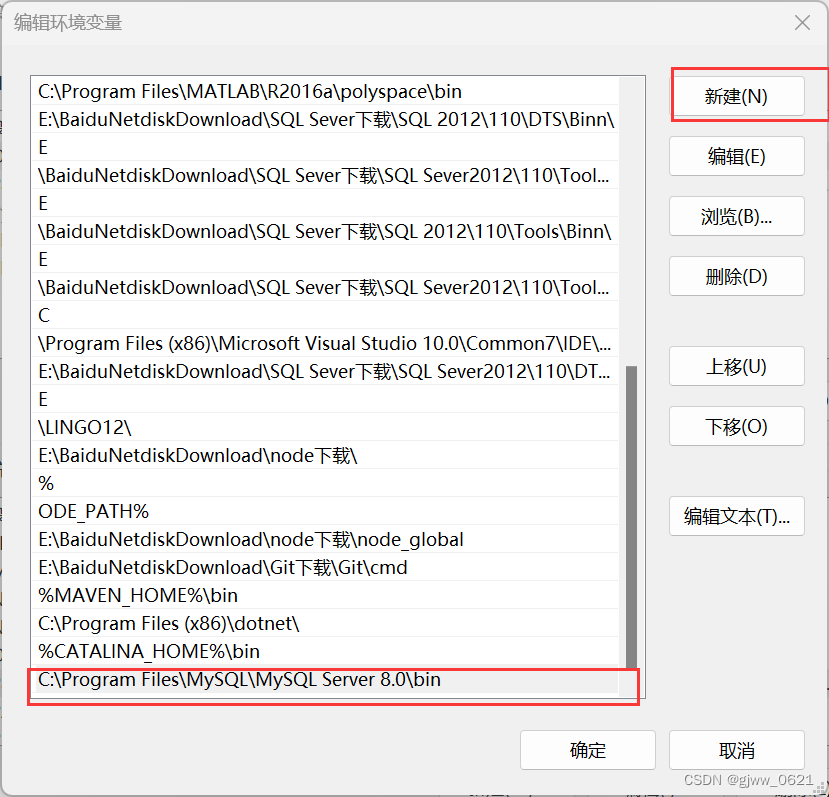Select the SQL Sever2012\110\DT... entry
829x797 pixels.
[x=325, y=372]
